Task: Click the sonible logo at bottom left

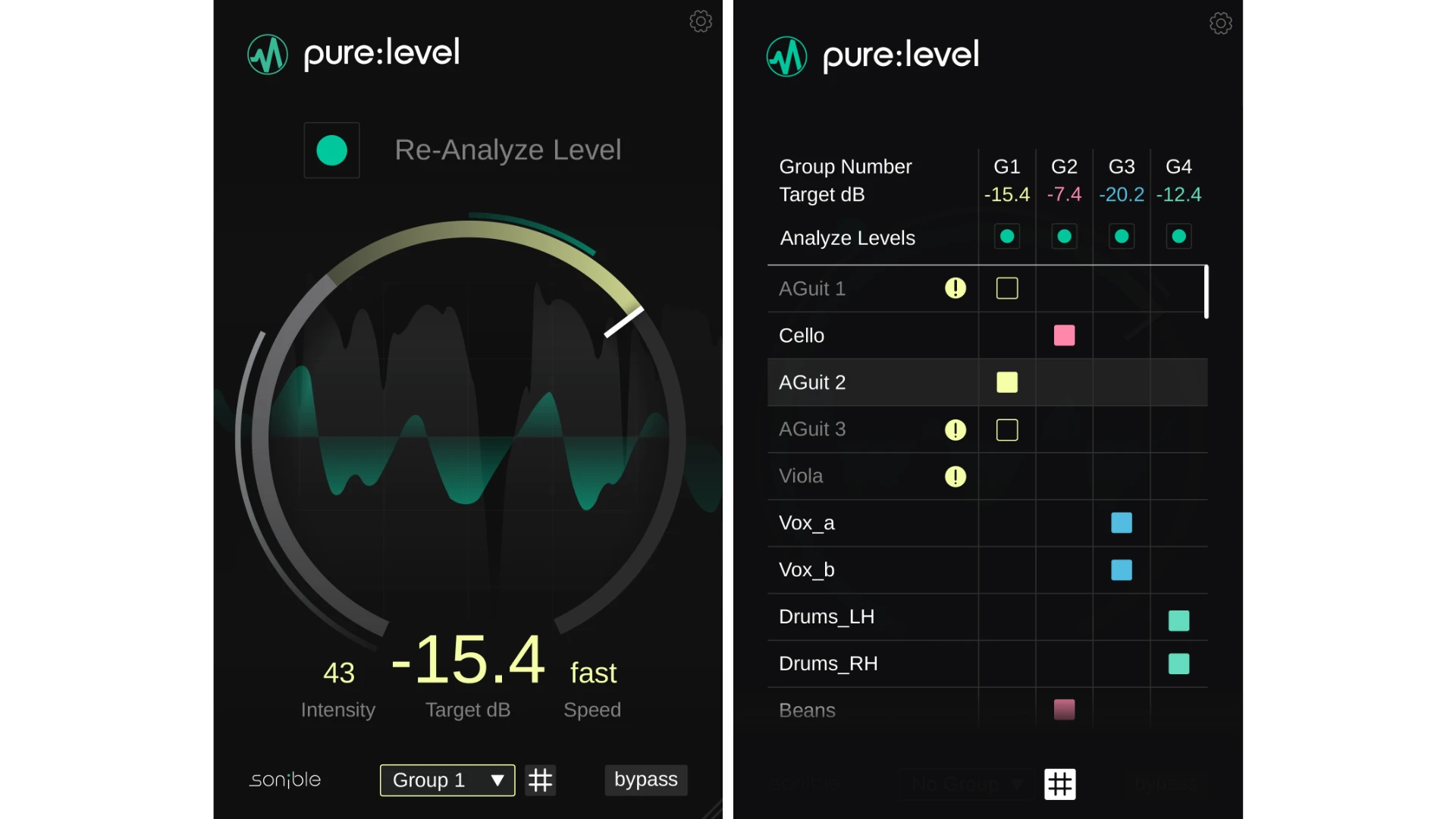Action: (x=284, y=780)
